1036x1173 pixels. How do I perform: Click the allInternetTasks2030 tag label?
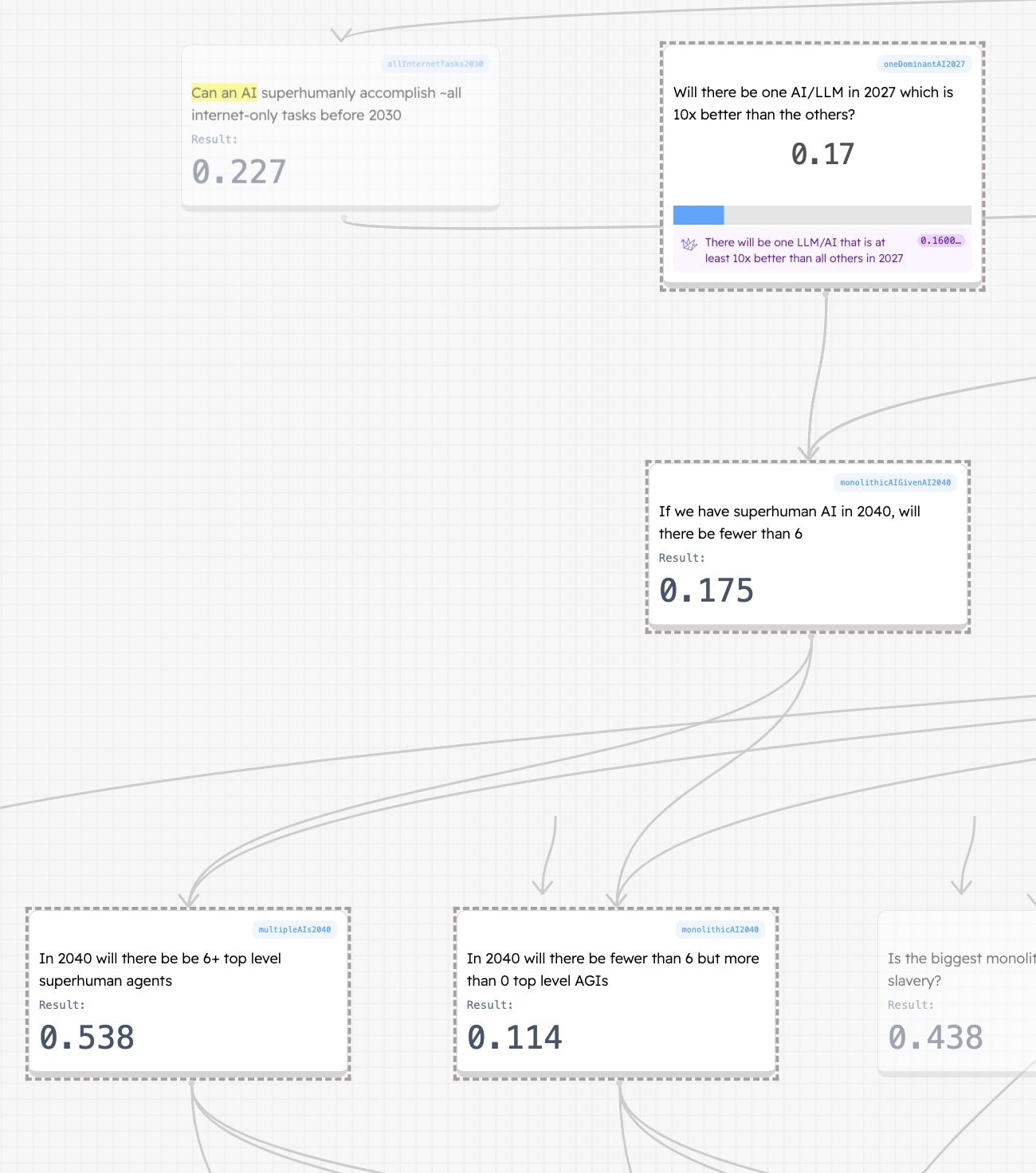pos(435,65)
